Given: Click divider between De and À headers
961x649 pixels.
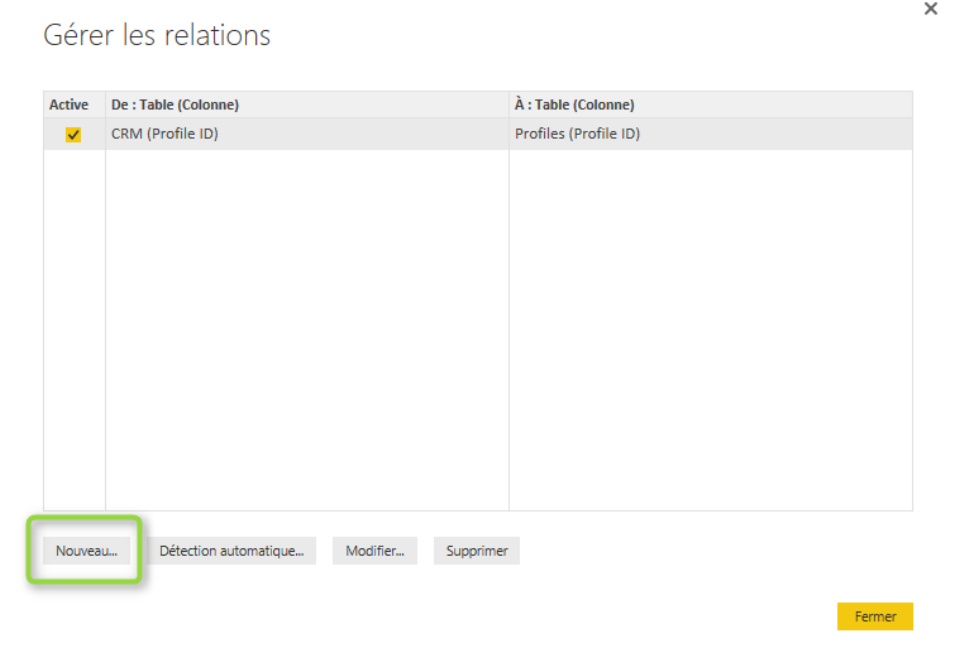Looking at the screenshot, I should pyautogui.click(x=509, y=105).
